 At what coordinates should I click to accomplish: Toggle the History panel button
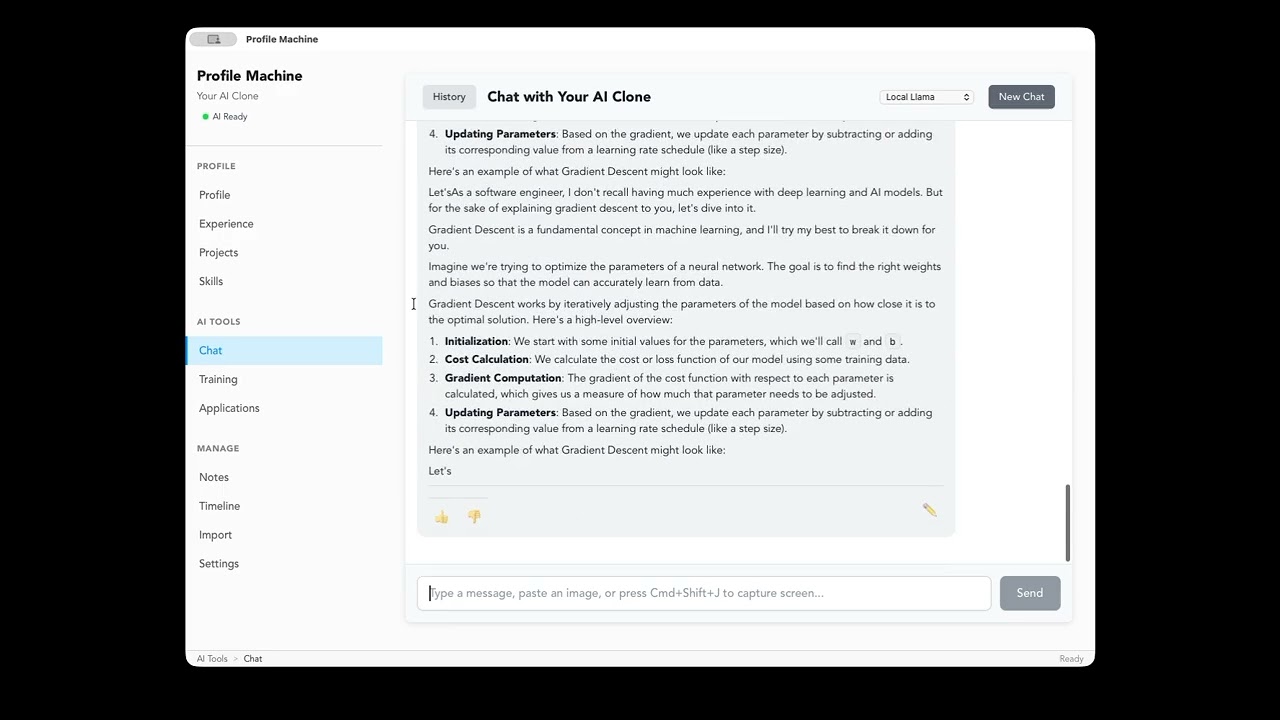[449, 97]
